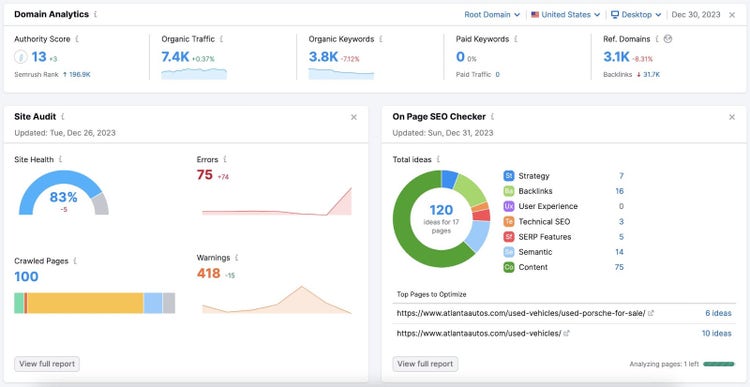The height and width of the screenshot is (387, 750).
Task: Click the Backlinks ideas count 16
Action: click(619, 191)
